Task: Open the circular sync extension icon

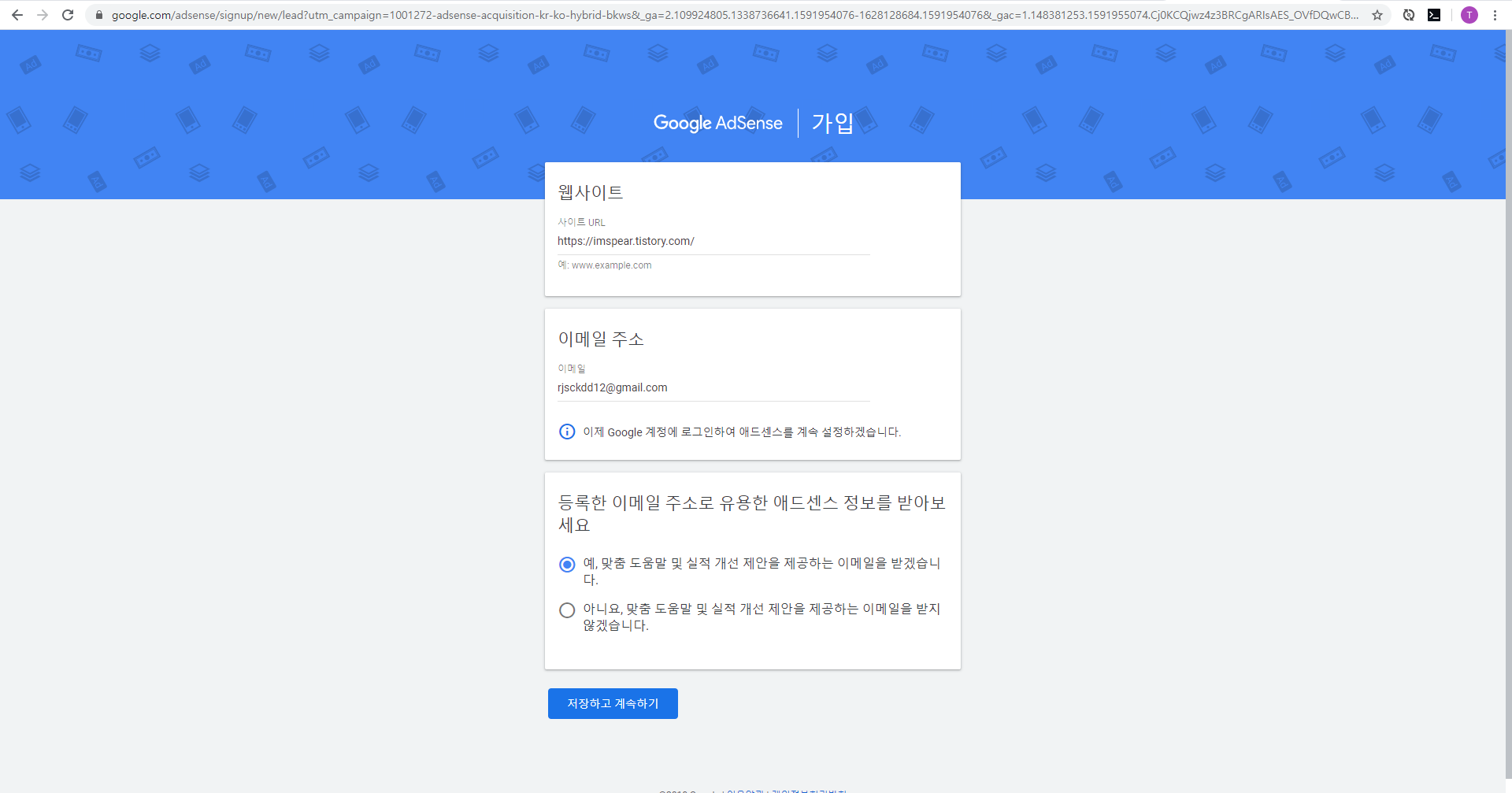Action: [x=1409, y=15]
